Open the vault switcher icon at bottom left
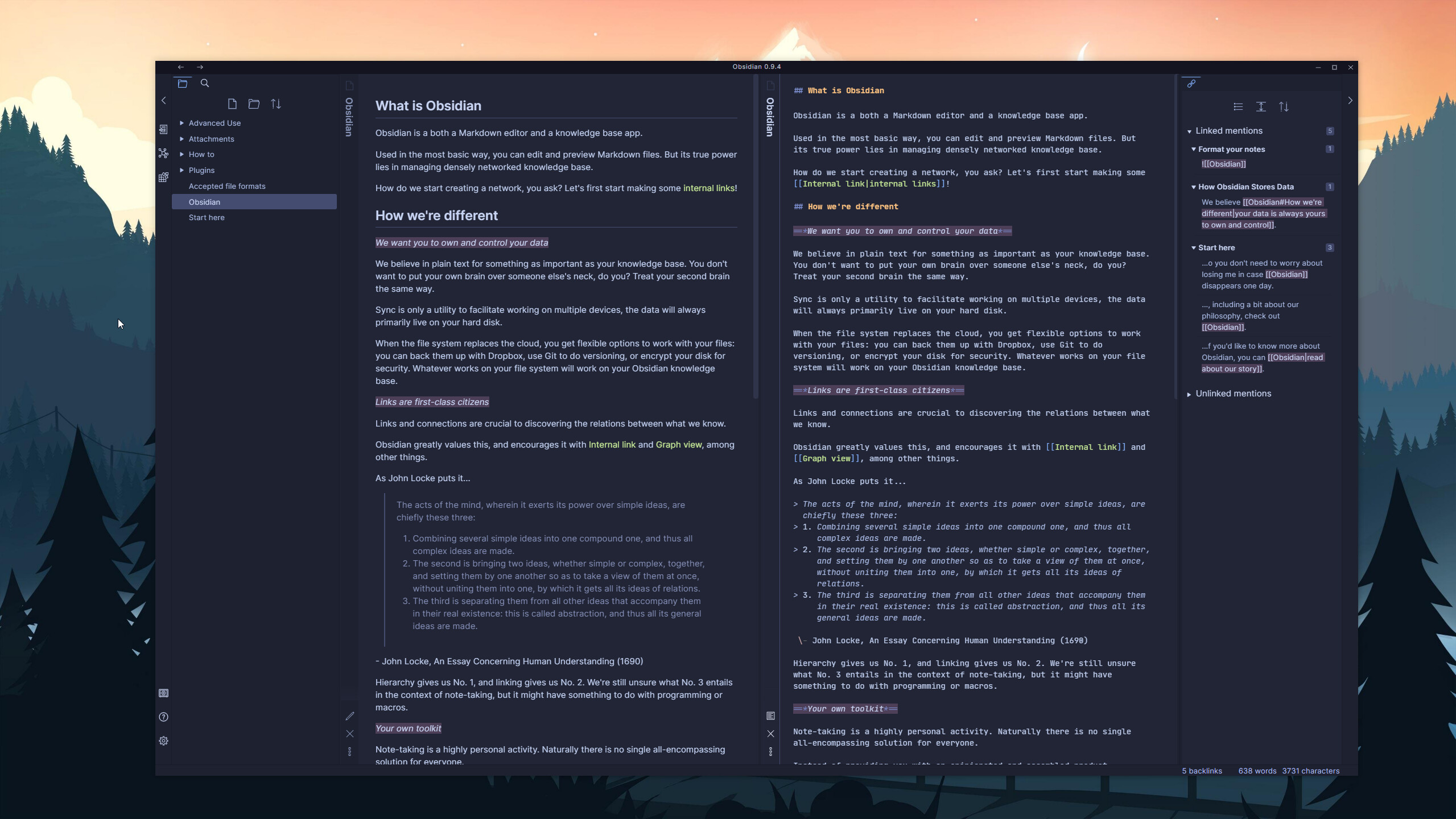Screen dimensions: 1456x819 coord(164,693)
